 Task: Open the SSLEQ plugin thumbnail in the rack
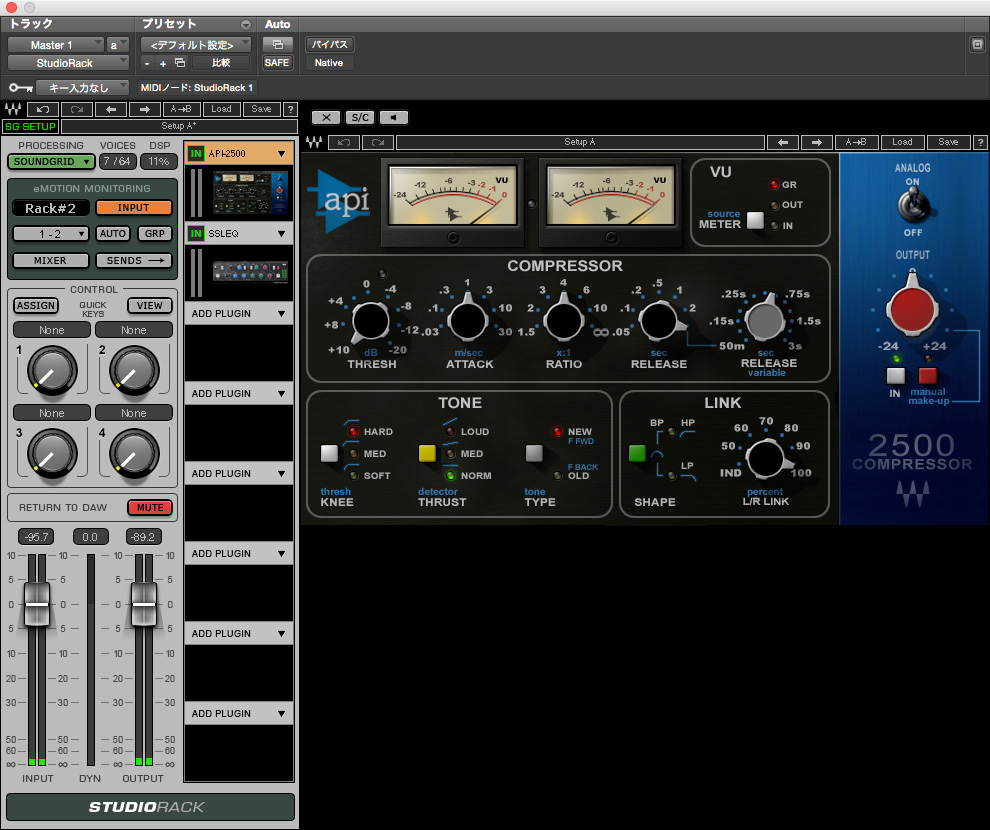(251, 271)
